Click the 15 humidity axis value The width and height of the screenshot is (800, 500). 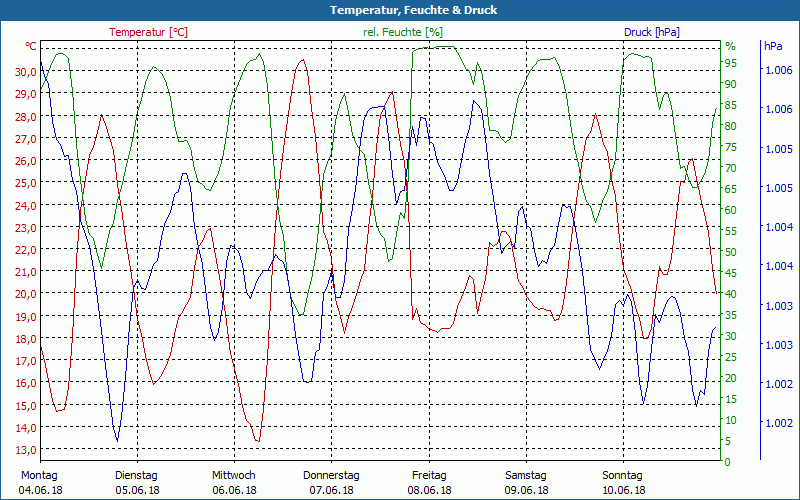[x=731, y=399]
